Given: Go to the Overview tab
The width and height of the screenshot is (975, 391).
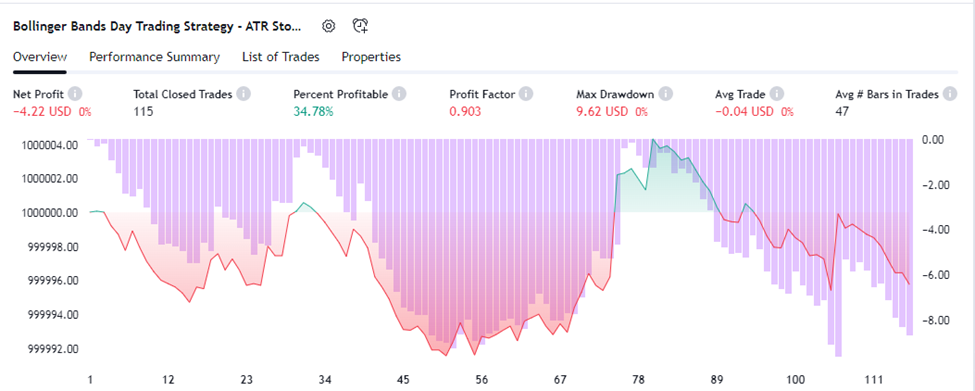Looking at the screenshot, I should tap(40, 57).
